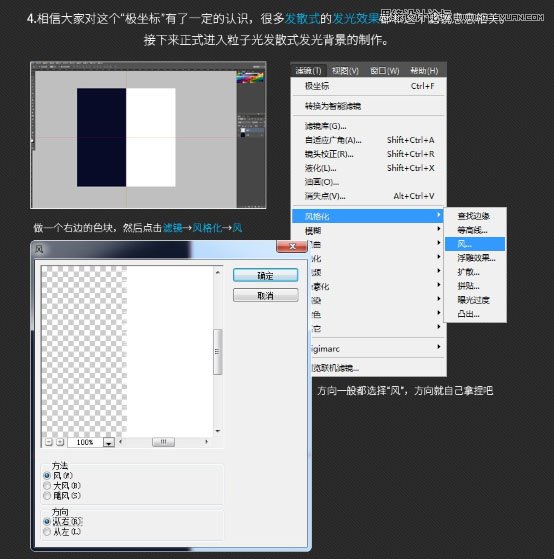Screen dimensions: 554x559
Task: Choose 油画(O)... menu entry
Action: pos(369,182)
